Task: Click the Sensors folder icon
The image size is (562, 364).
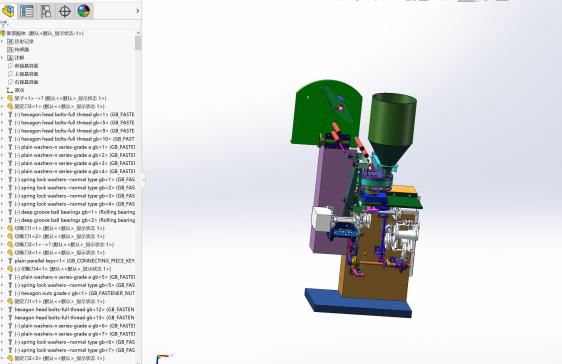Action: (x=10, y=49)
